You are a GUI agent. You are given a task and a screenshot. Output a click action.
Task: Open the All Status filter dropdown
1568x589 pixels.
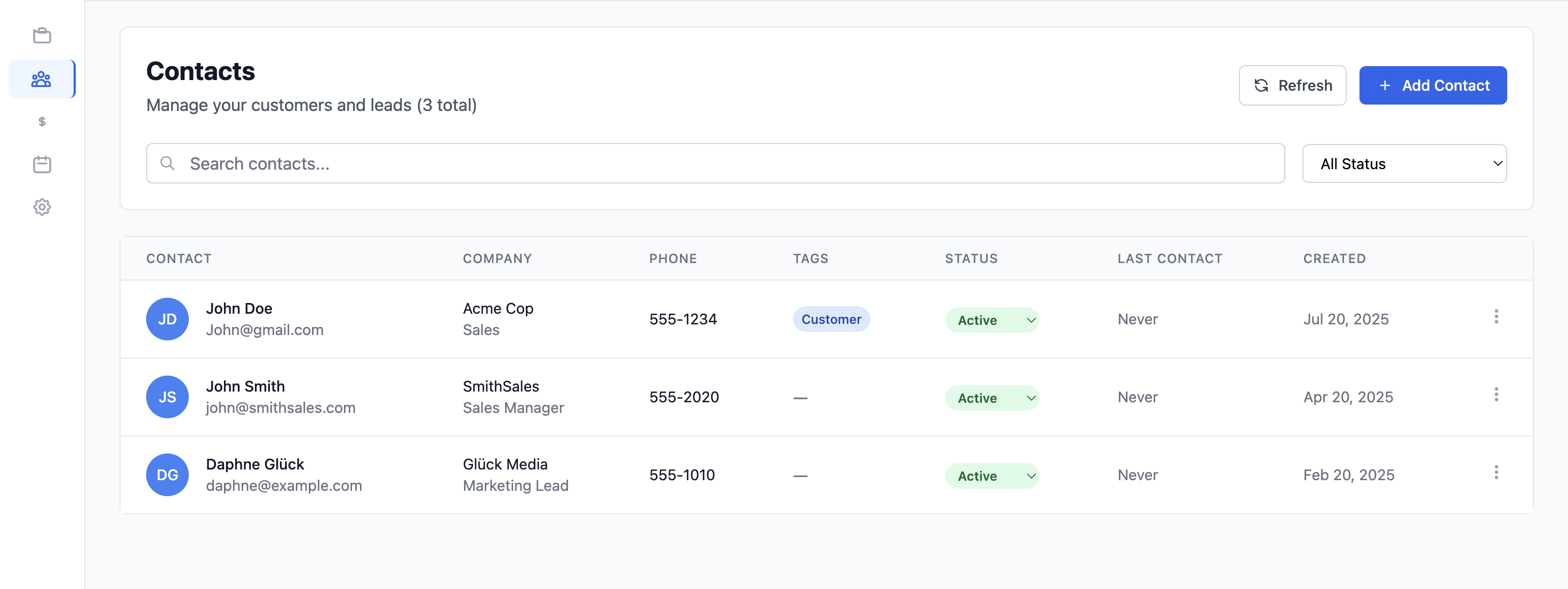click(1404, 163)
